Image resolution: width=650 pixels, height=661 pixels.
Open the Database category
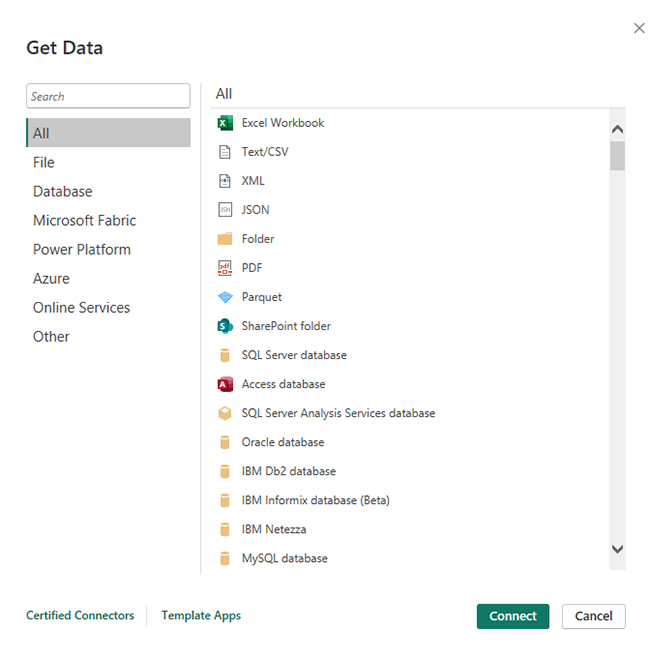pos(108,191)
